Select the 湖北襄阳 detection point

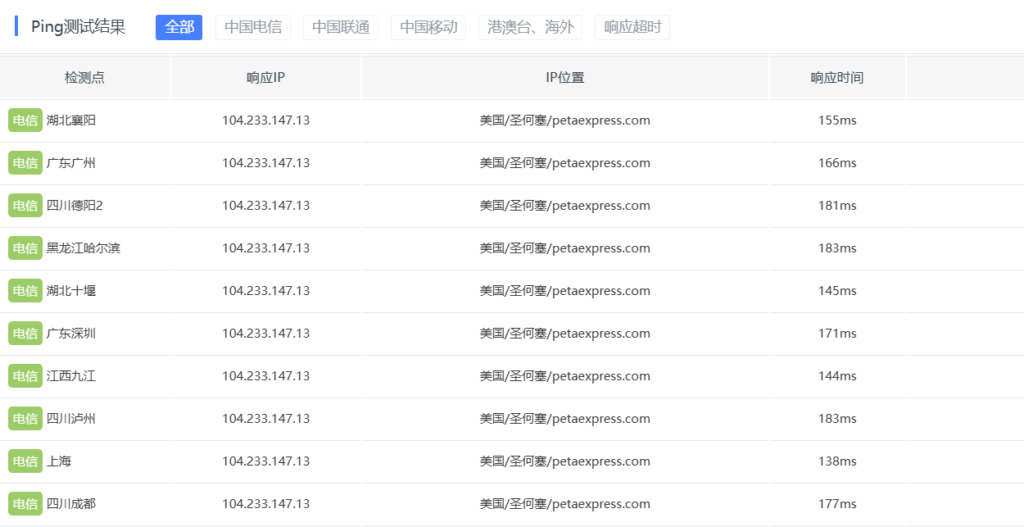click(x=71, y=120)
